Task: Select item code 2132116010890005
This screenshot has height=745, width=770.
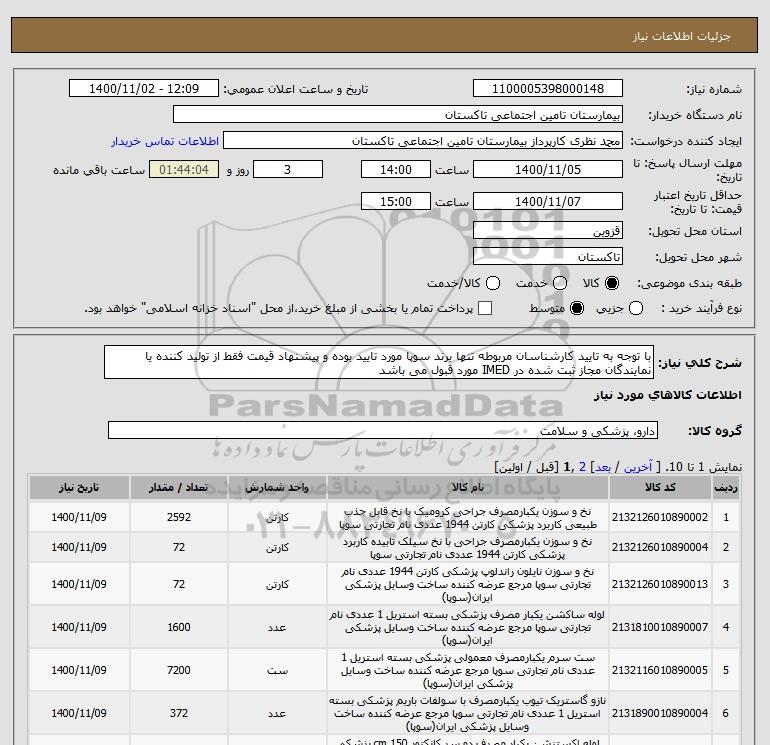Action: [660, 670]
